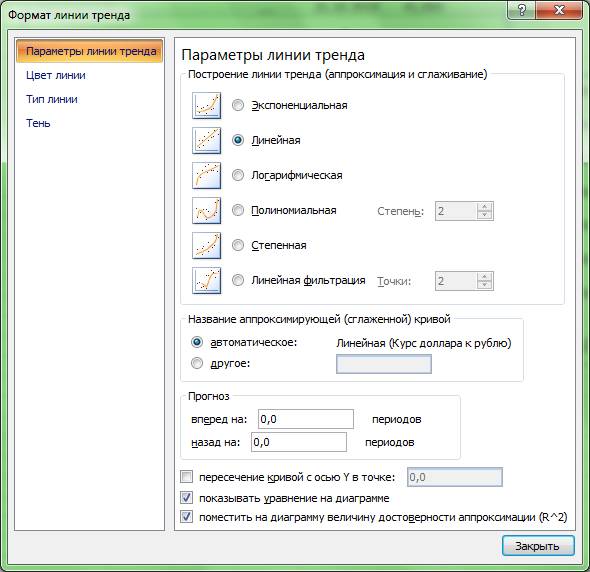Click the exponential trendline chart icon

206,105
